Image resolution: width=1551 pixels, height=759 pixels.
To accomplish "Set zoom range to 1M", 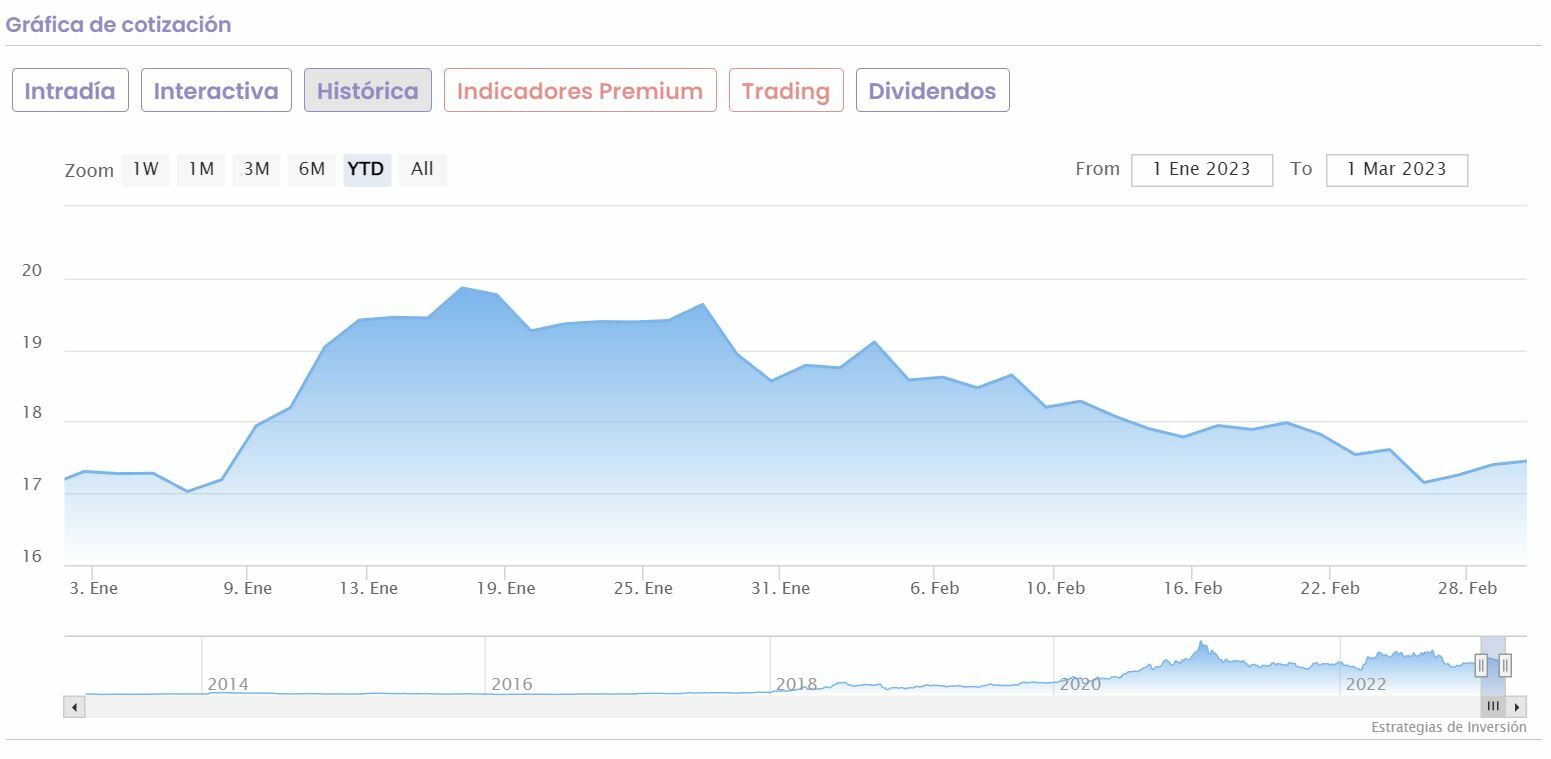I will click(202, 170).
